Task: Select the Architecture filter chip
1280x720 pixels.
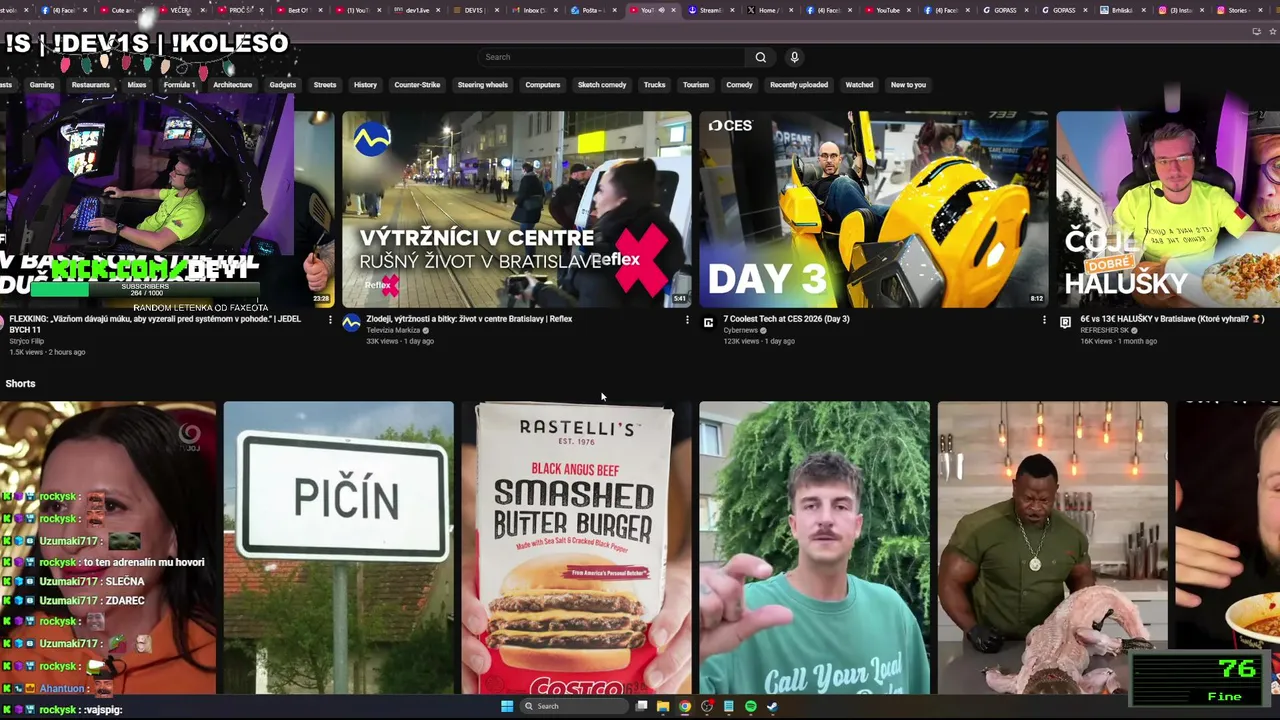Action: [232, 85]
